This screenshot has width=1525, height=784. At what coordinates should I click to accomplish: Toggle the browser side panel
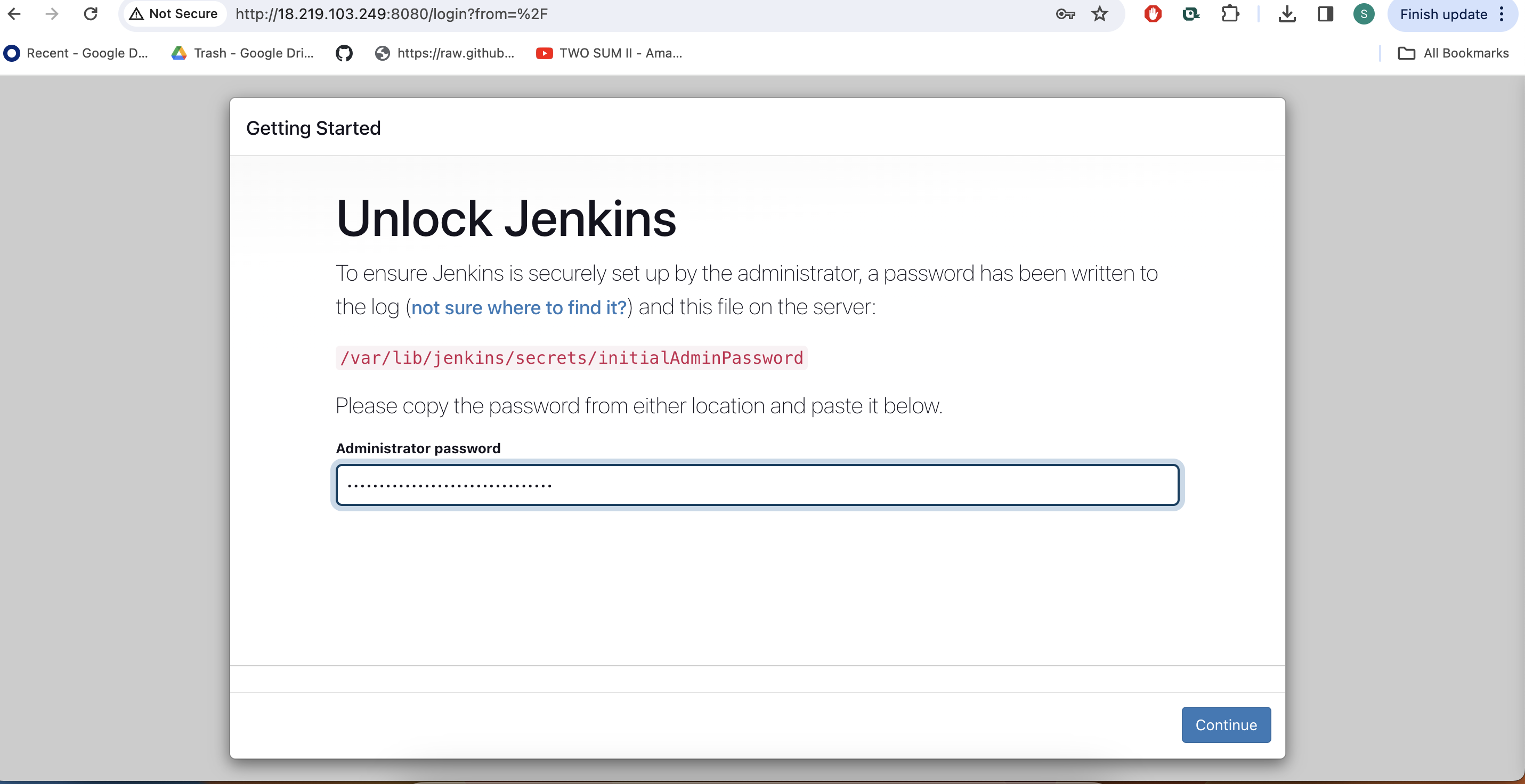[x=1326, y=14]
